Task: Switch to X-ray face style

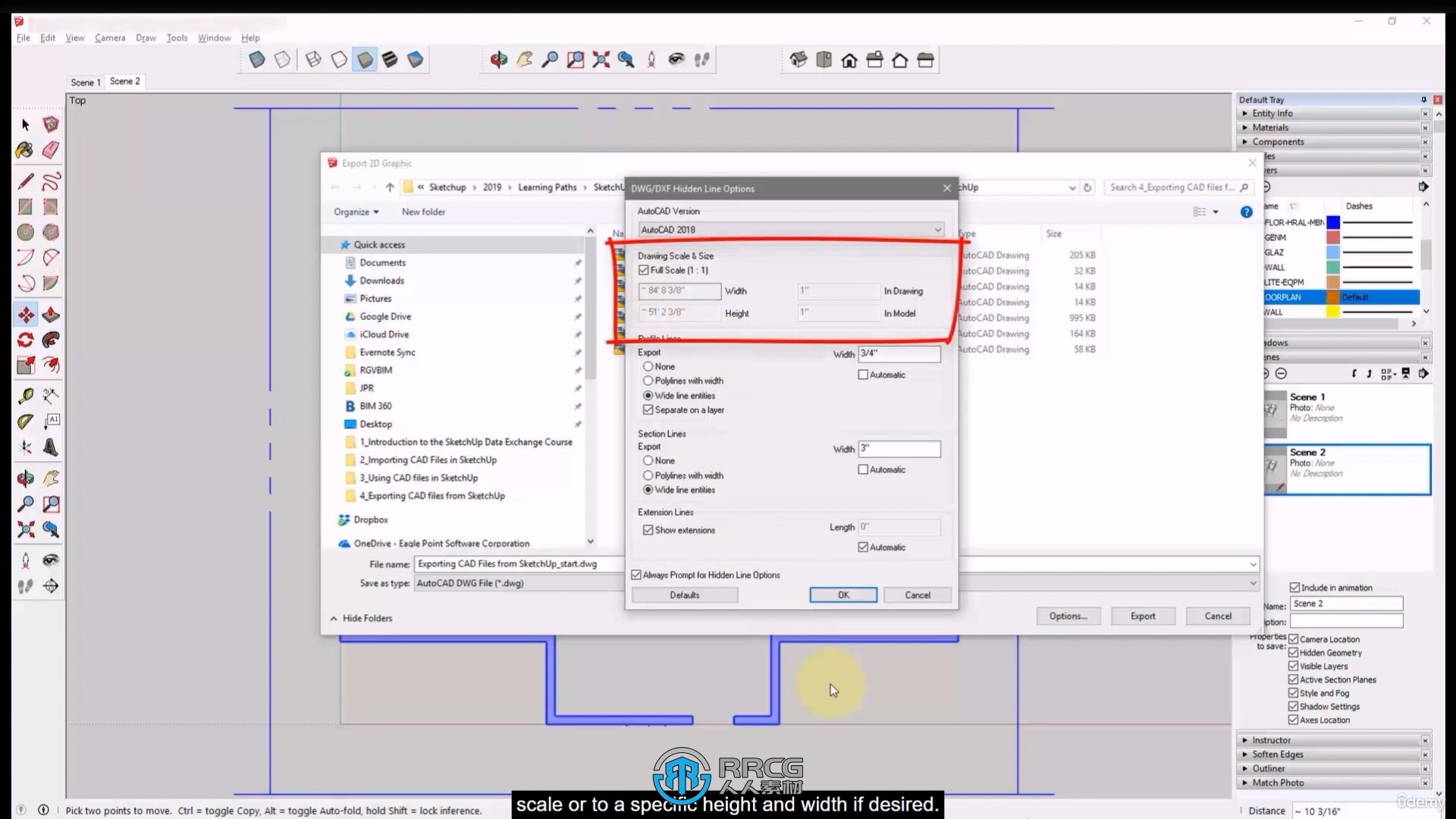Action: [257, 60]
